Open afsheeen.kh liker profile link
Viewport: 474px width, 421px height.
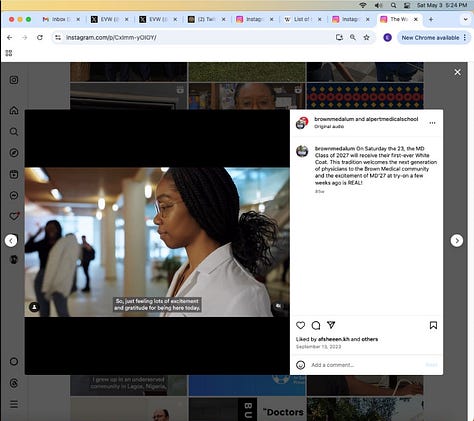pyautogui.click(x=333, y=339)
